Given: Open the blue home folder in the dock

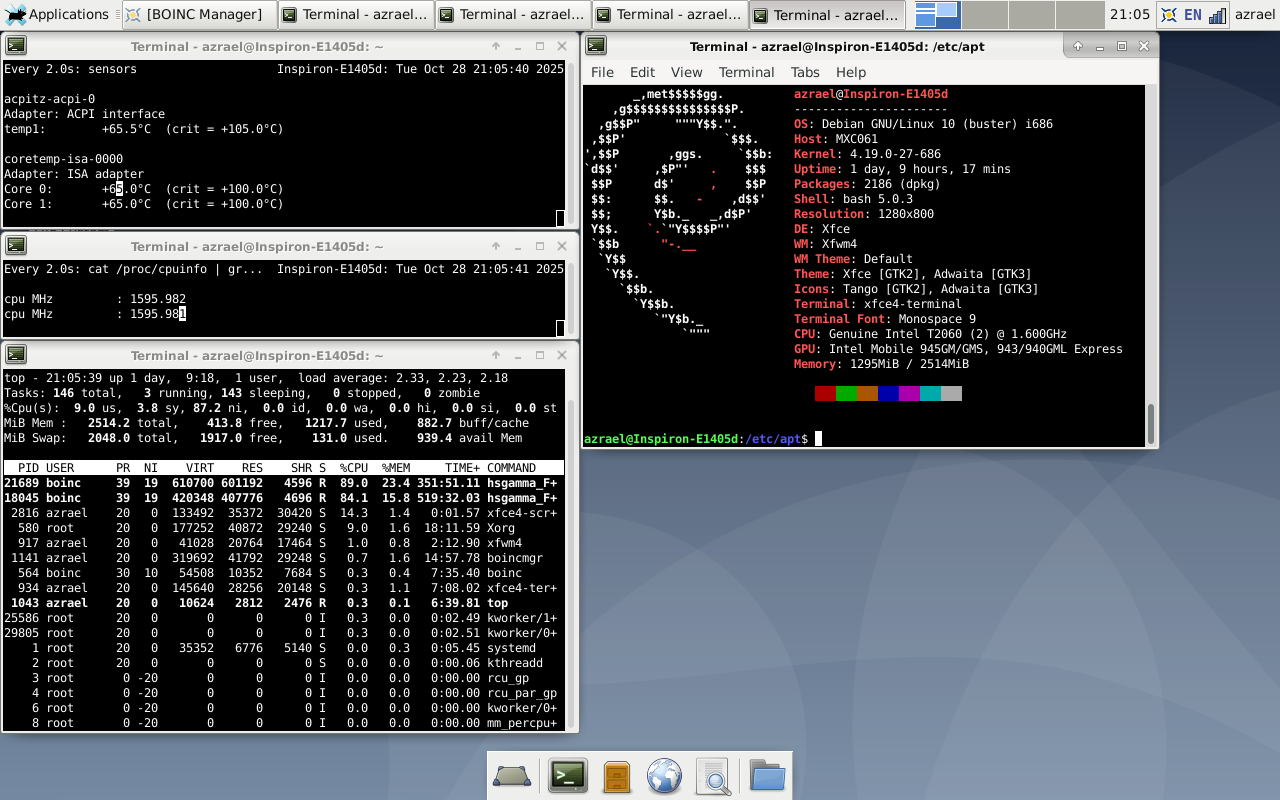Looking at the screenshot, I should tap(767, 776).
